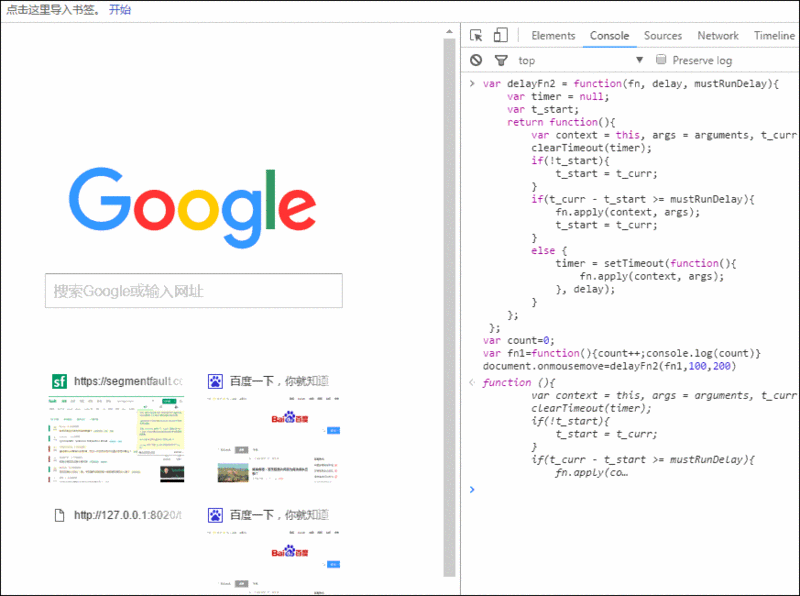
Task: Open the Sources tab
Action: pos(663,36)
